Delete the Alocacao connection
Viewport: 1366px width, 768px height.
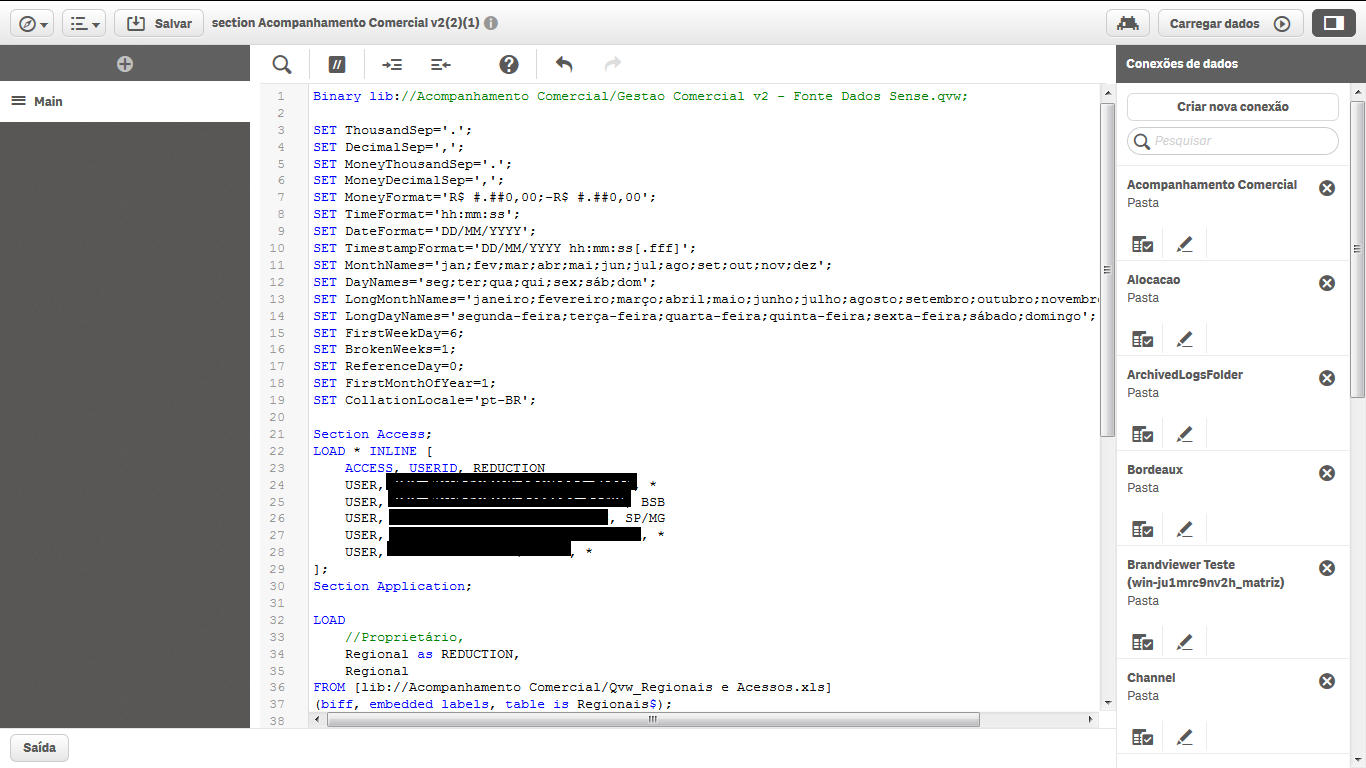[1327, 283]
